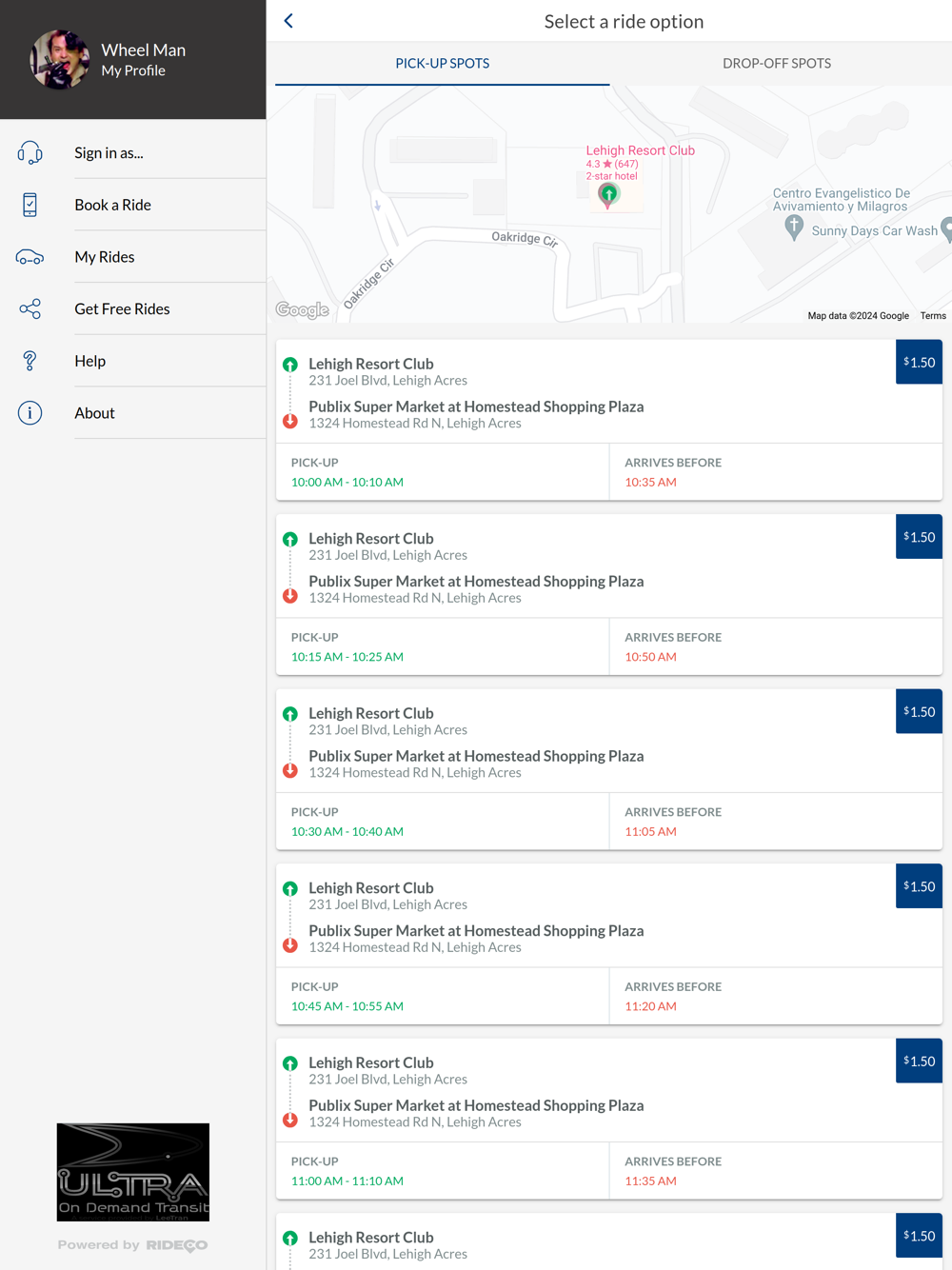Click the Wheel Man user name
Viewport: 952px width, 1270px height.
144,50
